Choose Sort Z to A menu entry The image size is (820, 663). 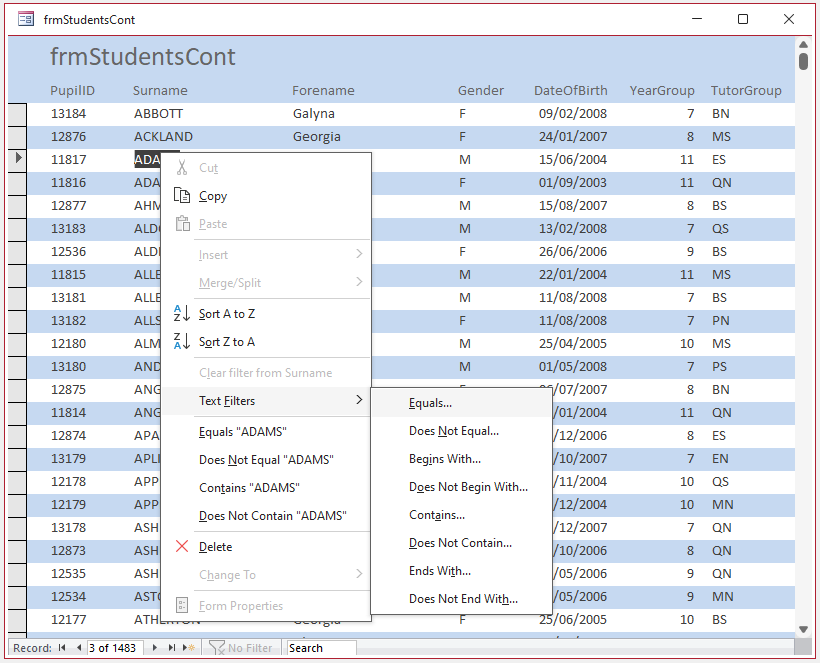point(266,342)
